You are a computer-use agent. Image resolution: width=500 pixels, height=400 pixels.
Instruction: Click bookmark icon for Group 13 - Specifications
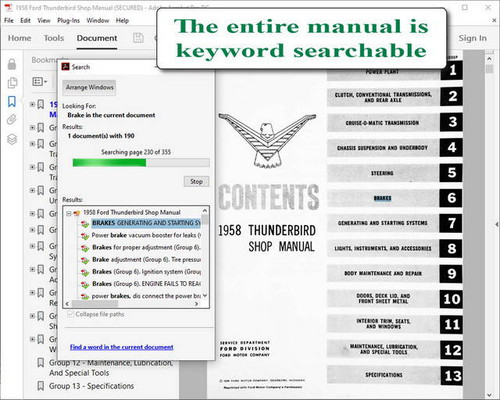40,386
